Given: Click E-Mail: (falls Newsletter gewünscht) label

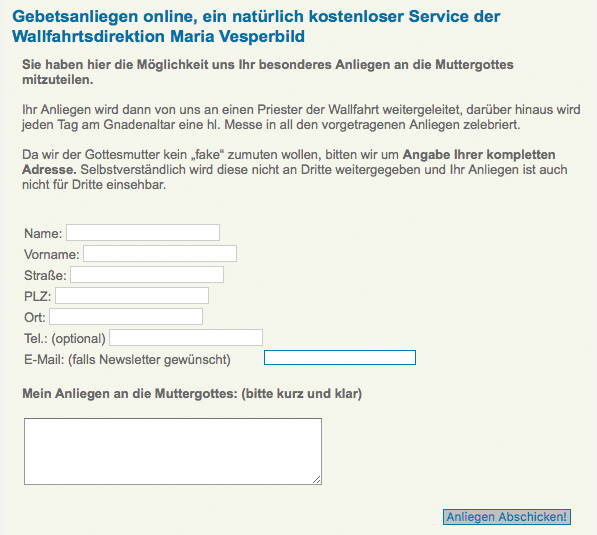Looking at the screenshot, I should 127,359.
